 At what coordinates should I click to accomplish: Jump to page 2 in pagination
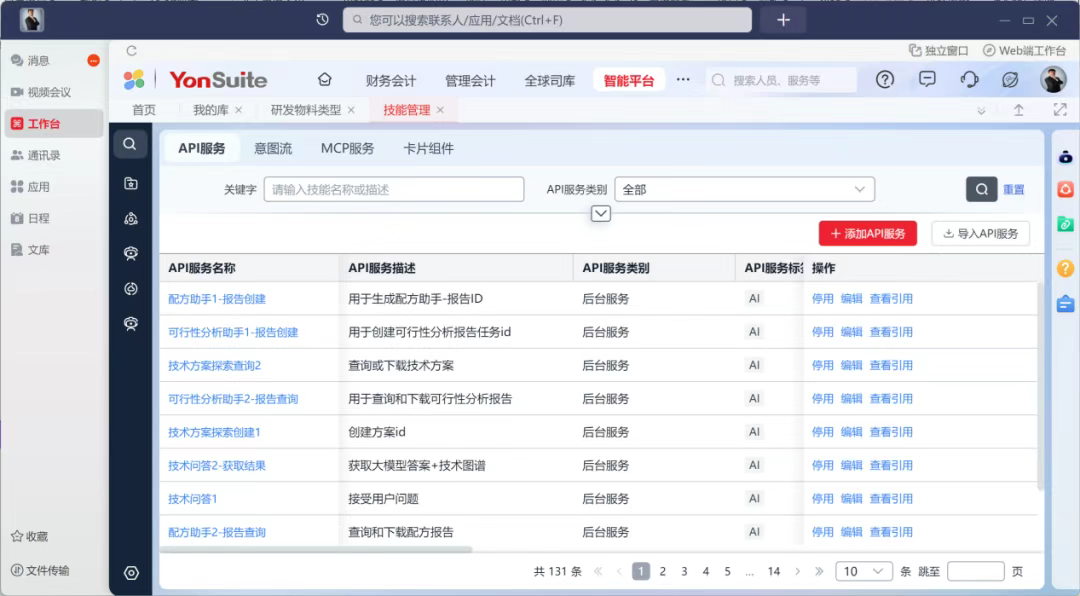tap(662, 571)
